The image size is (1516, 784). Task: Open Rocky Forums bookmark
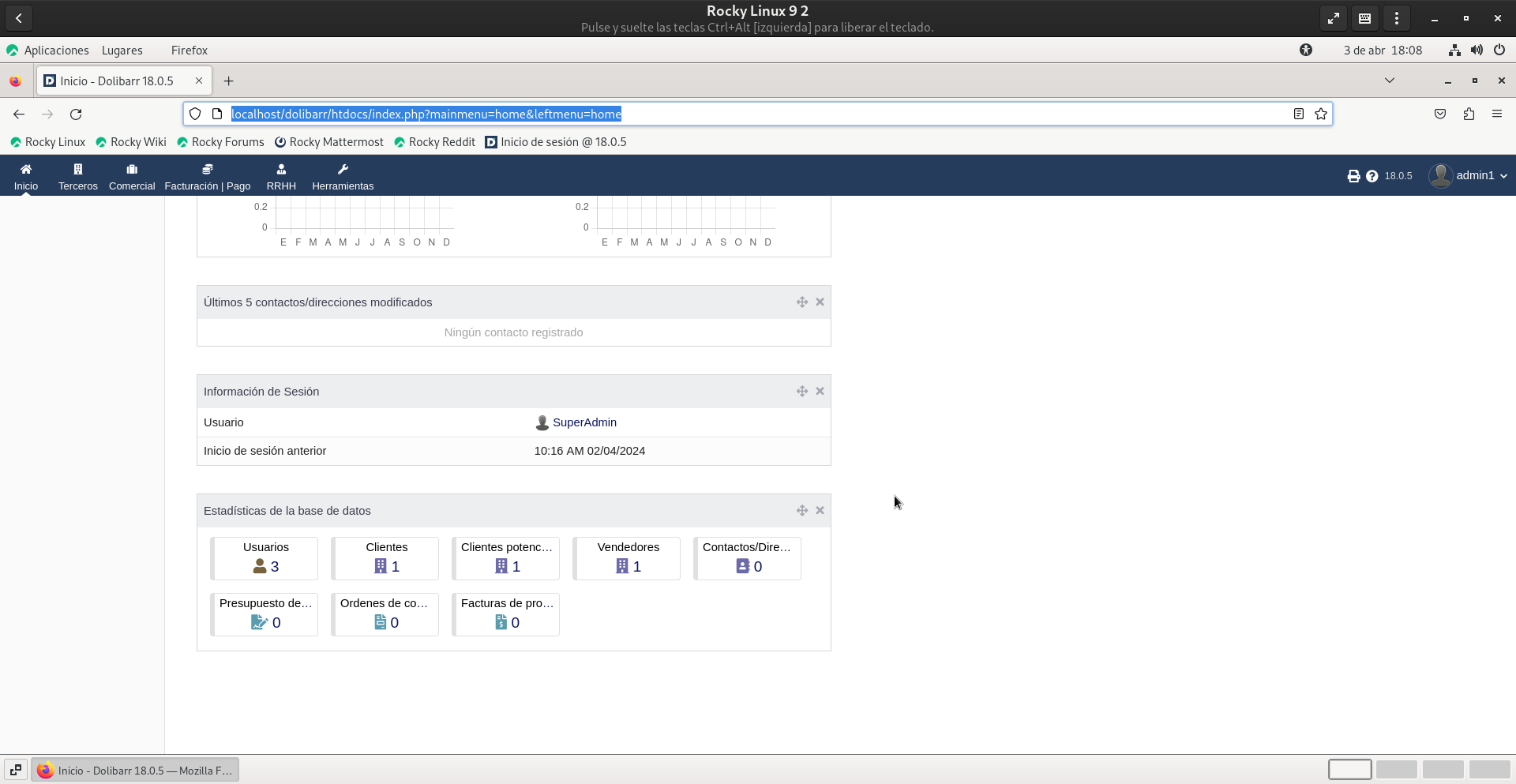point(227,142)
